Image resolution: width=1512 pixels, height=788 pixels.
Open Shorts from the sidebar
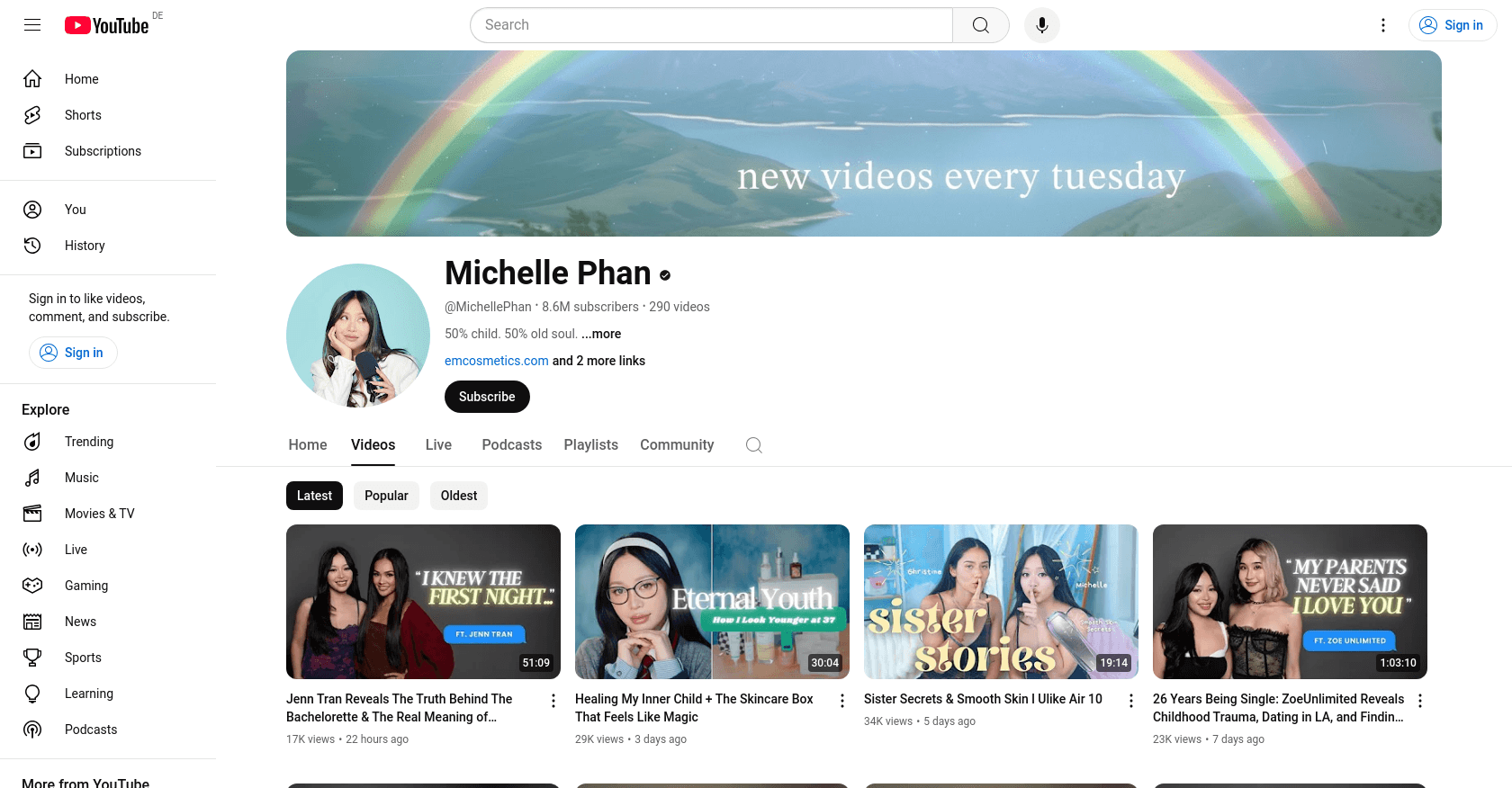83,115
